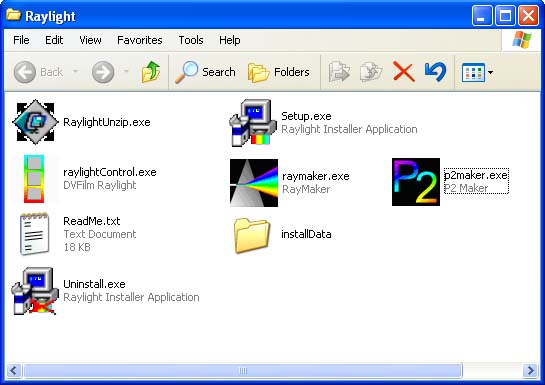The height and width of the screenshot is (385, 545).
Task: Expand the Forward history dropdown arrow
Action: pyautogui.click(x=126, y=72)
